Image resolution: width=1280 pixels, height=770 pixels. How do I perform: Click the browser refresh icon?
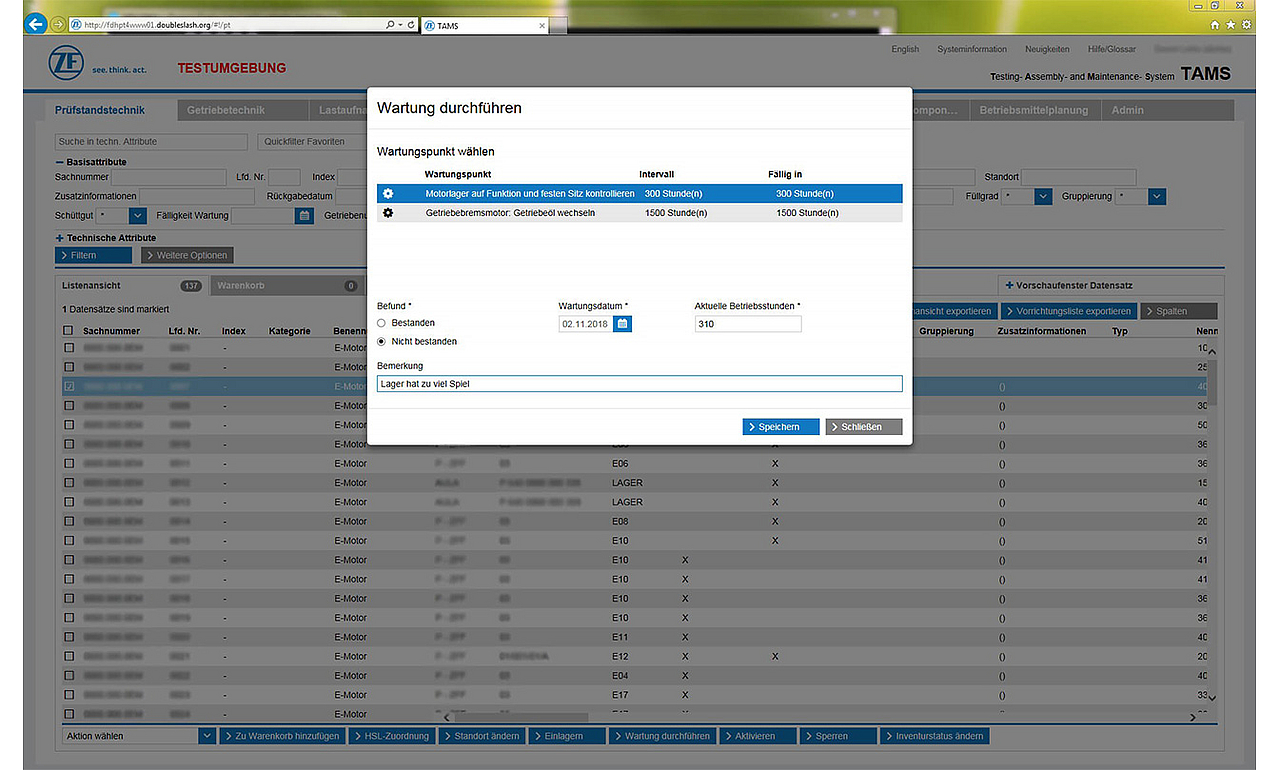[x=411, y=24]
